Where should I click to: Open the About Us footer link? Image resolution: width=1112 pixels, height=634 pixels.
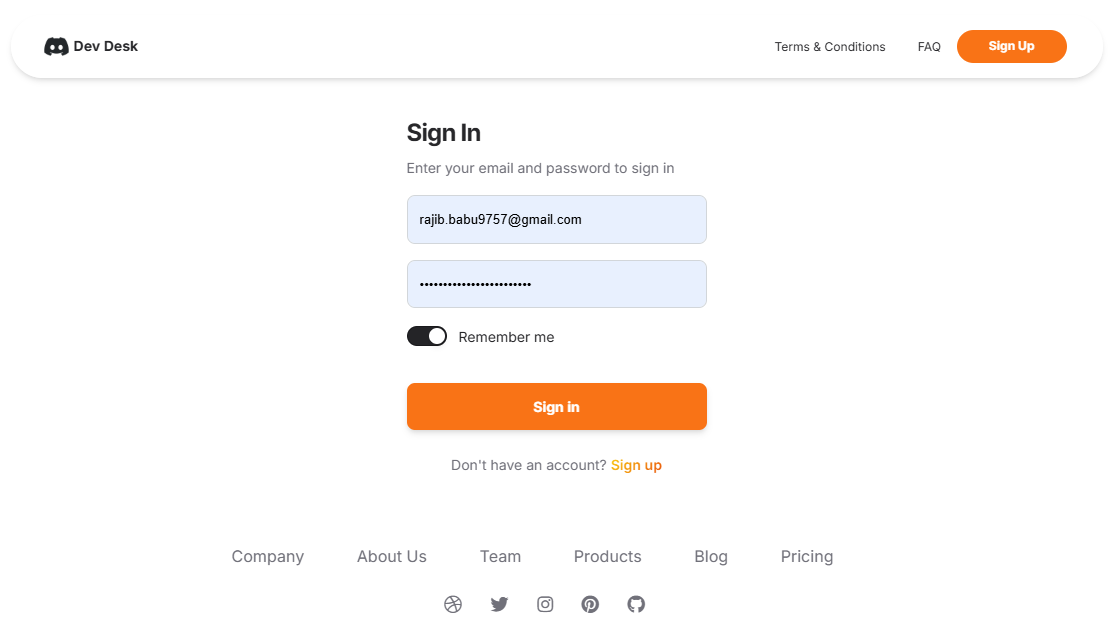391,557
